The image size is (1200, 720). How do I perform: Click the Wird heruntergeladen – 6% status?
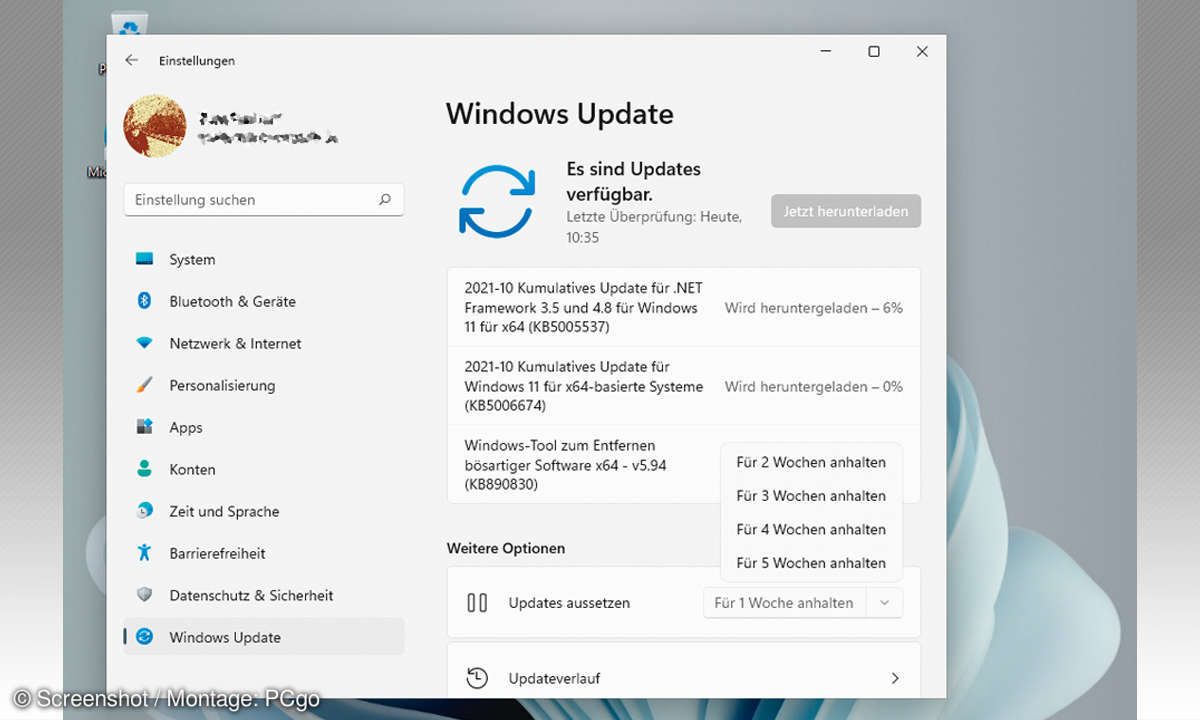click(814, 308)
